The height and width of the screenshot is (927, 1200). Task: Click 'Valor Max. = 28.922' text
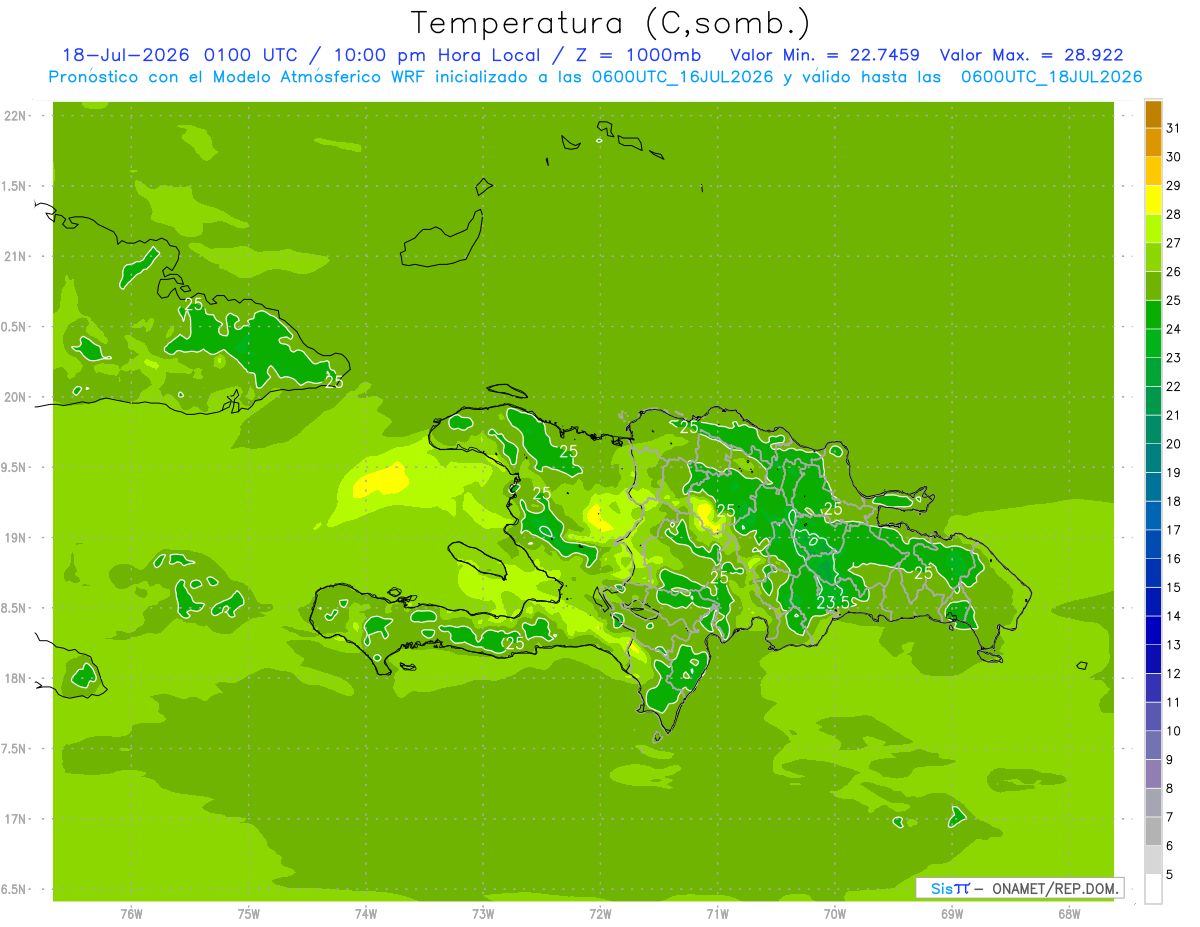(x=1032, y=55)
